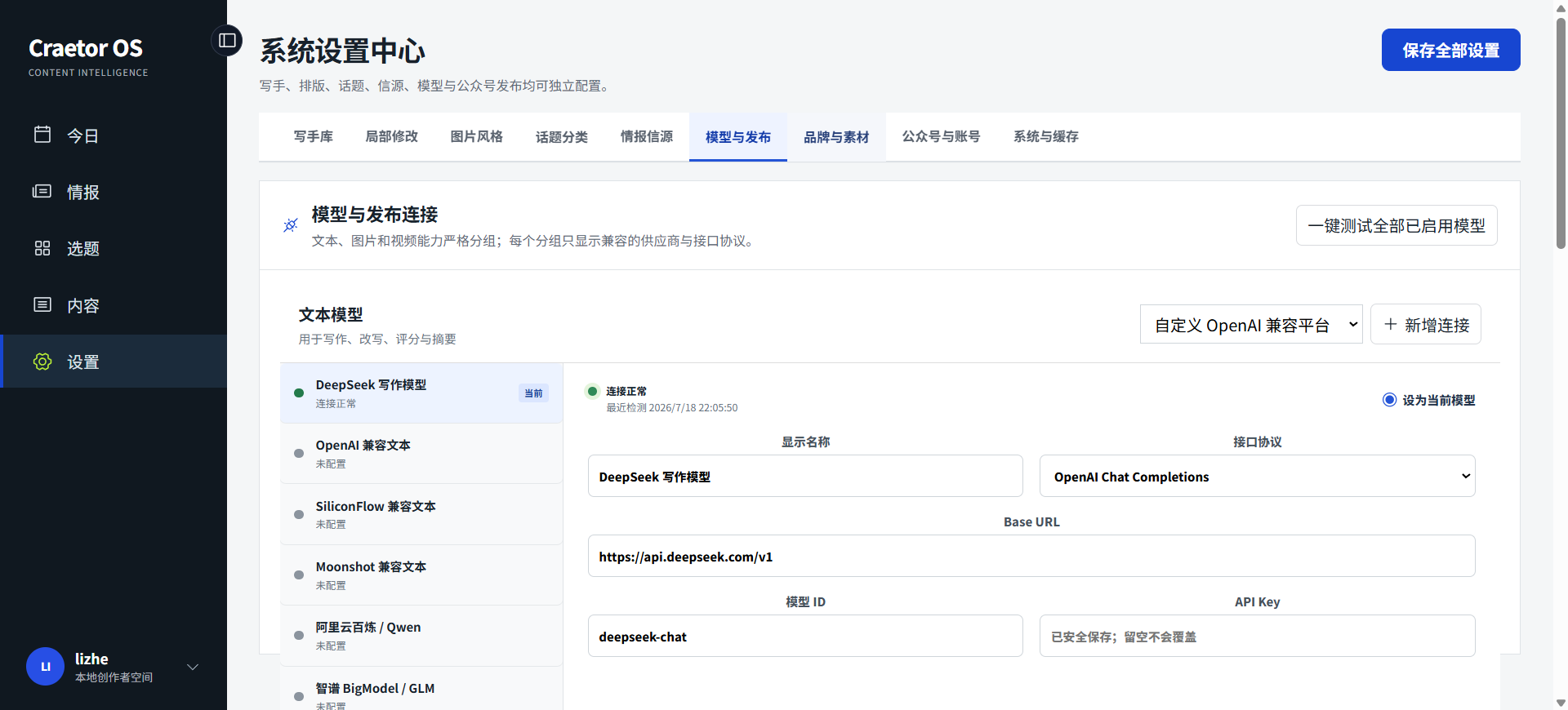Open 内容 in the sidebar
Viewport: 1568px width, 710px height.
click(x=114, y=305)
